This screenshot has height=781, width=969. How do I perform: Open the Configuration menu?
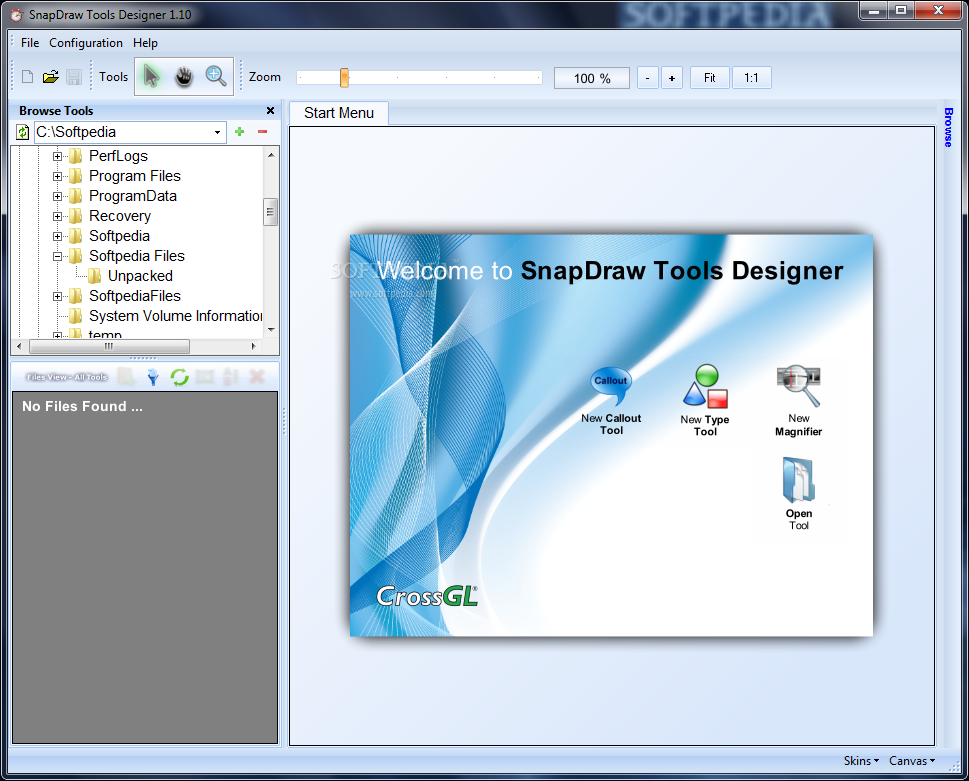tap(86, 43)
